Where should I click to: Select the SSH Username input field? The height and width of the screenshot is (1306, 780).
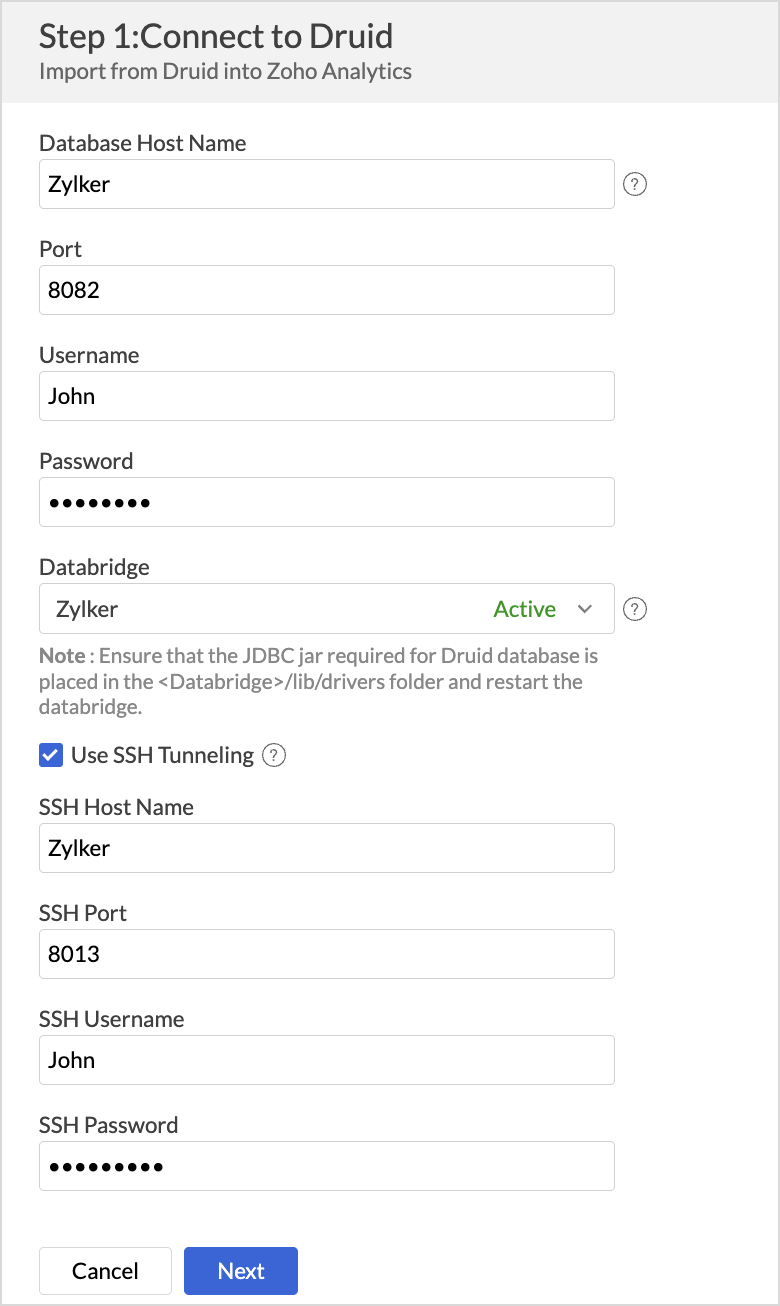(x=326, y=1060)
